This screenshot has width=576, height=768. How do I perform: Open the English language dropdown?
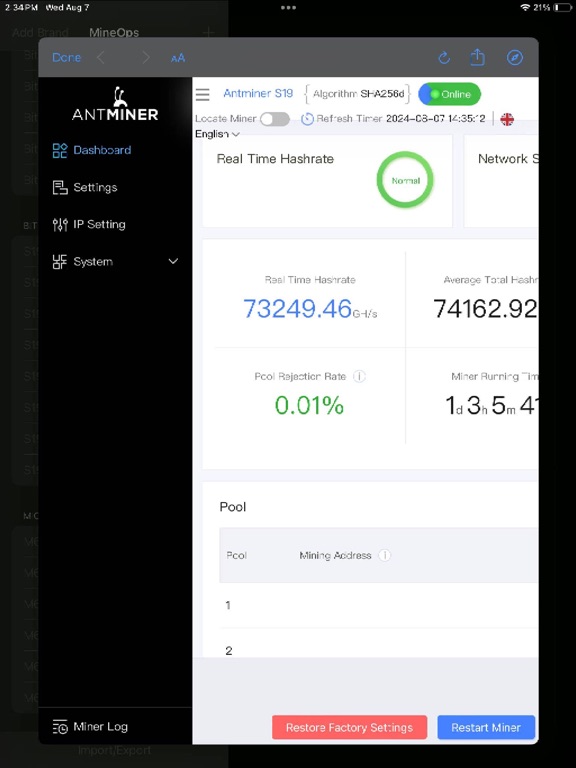pyautogui.click(x=217, y=134)
